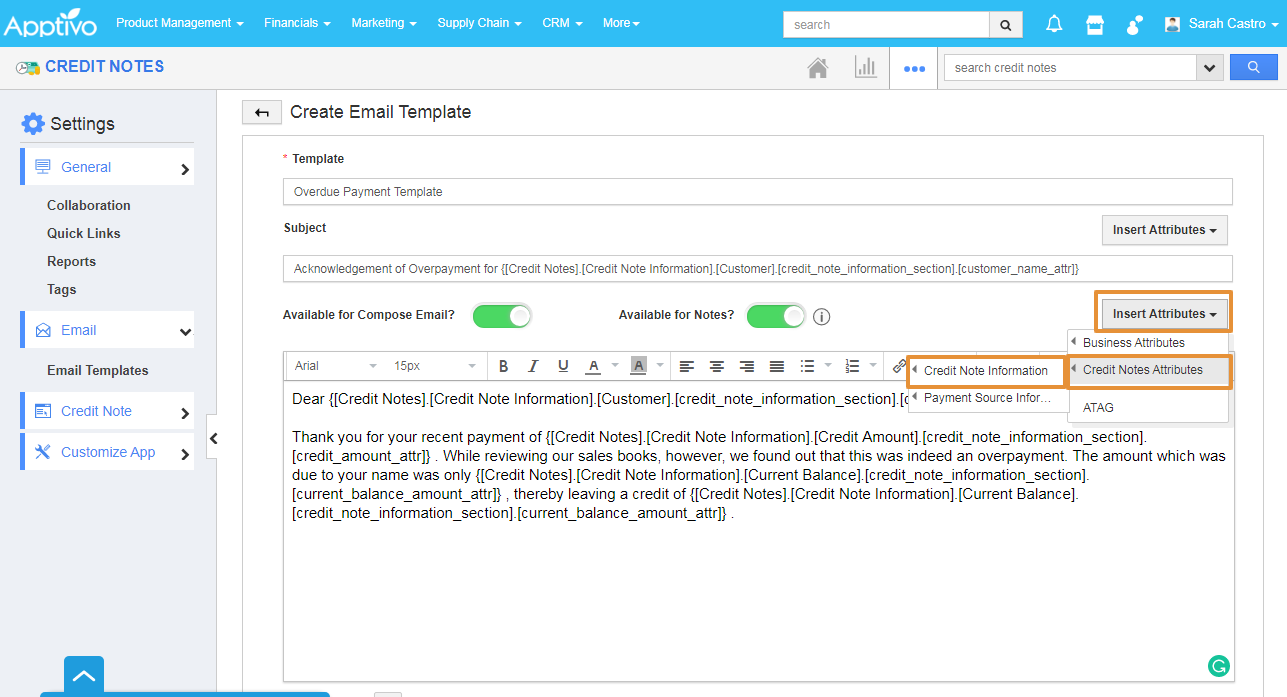Click the Settings gear icon
This screenshot has height=697, width=1287.
(33, 124)
